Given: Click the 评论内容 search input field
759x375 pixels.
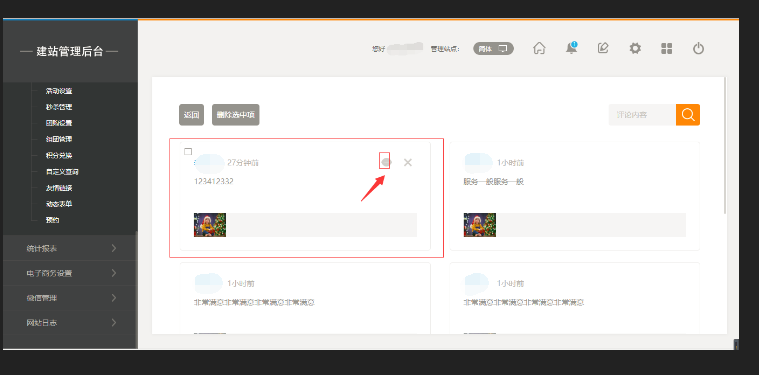Looking at the screenshot, I should pos(642,115).
